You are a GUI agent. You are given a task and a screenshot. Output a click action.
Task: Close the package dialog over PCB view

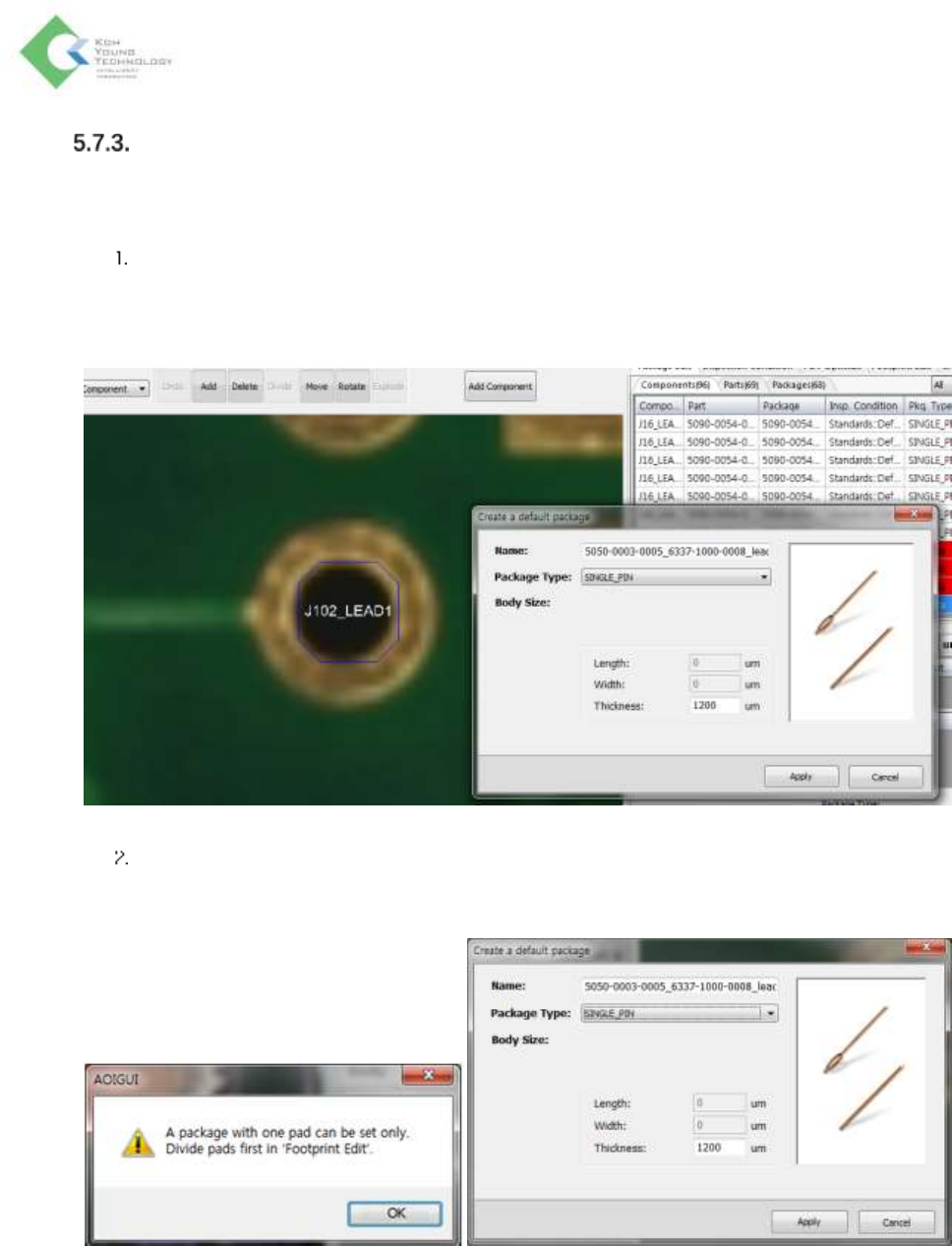click(x=914, y=514)
